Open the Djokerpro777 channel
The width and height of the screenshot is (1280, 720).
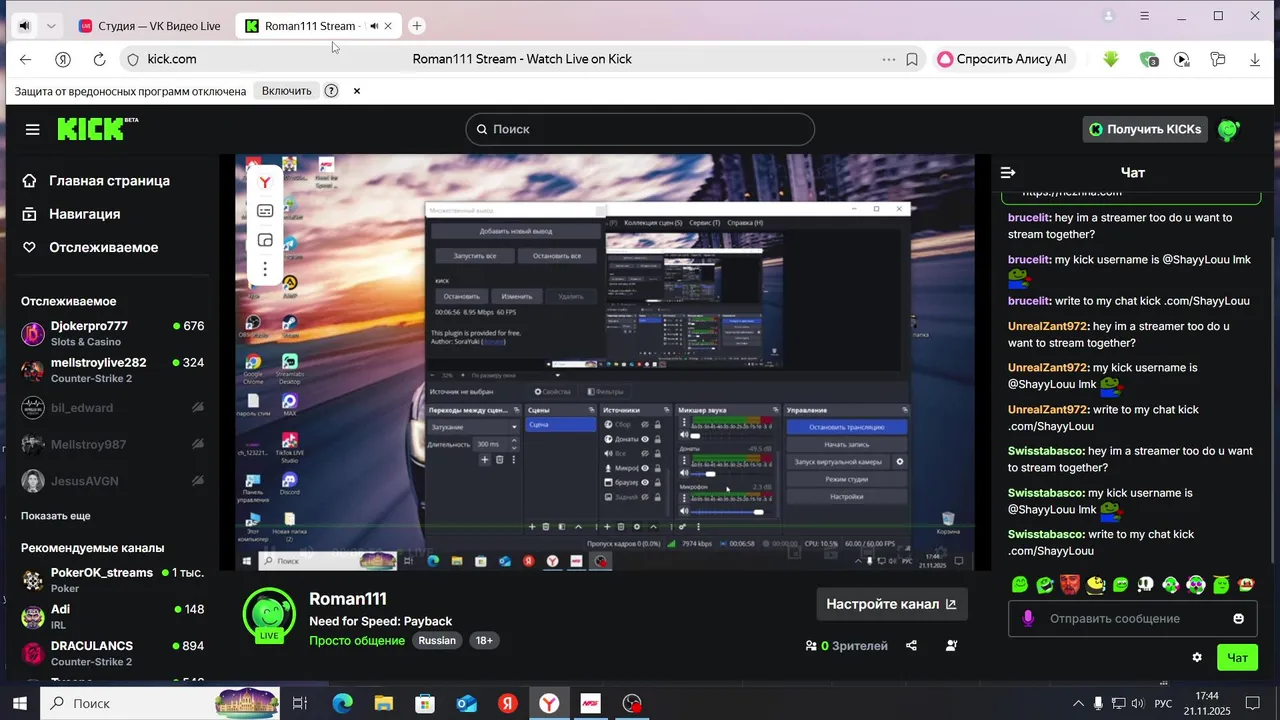(112, 334)
